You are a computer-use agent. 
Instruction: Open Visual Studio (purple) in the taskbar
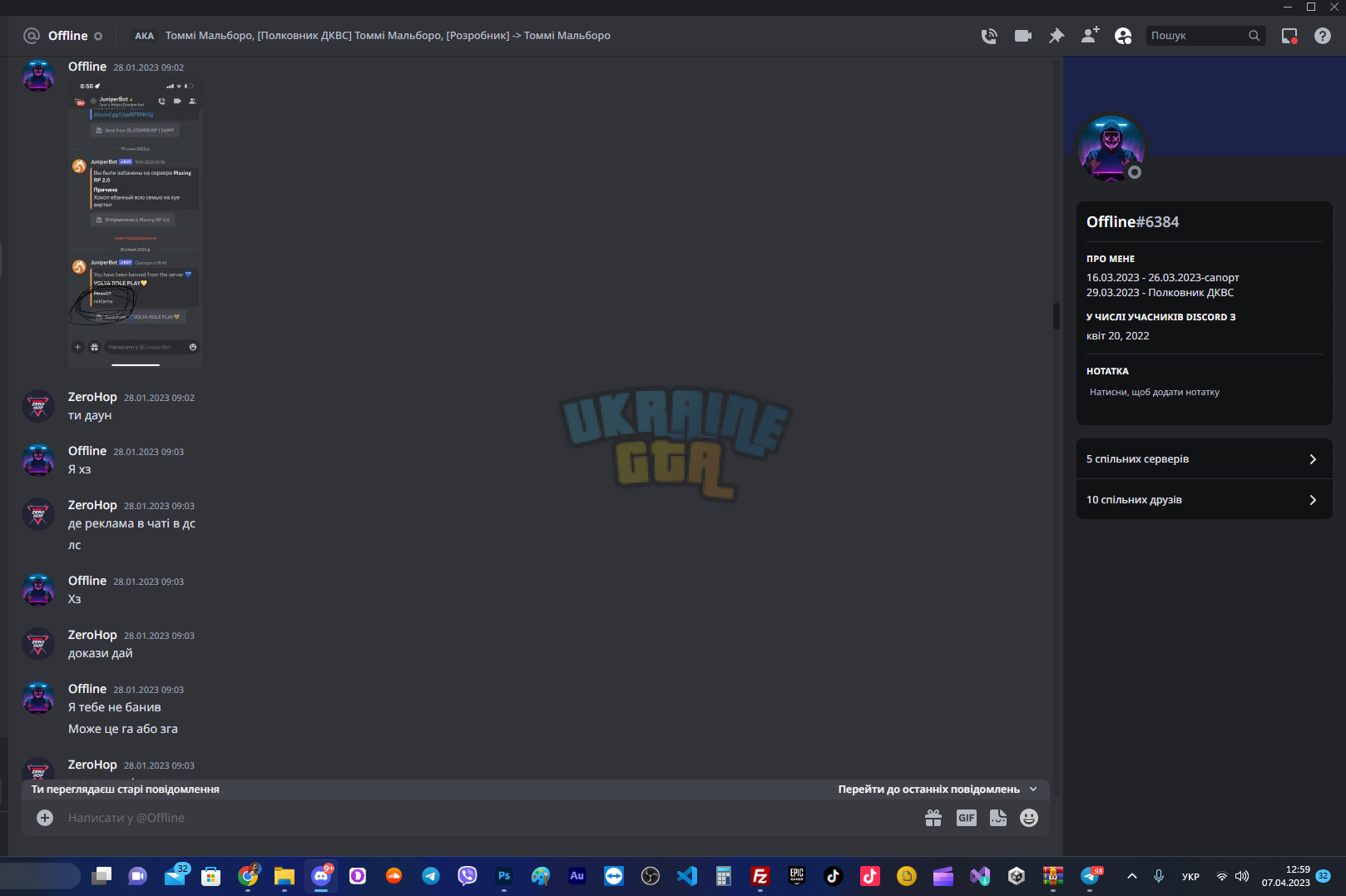[980, 876]
